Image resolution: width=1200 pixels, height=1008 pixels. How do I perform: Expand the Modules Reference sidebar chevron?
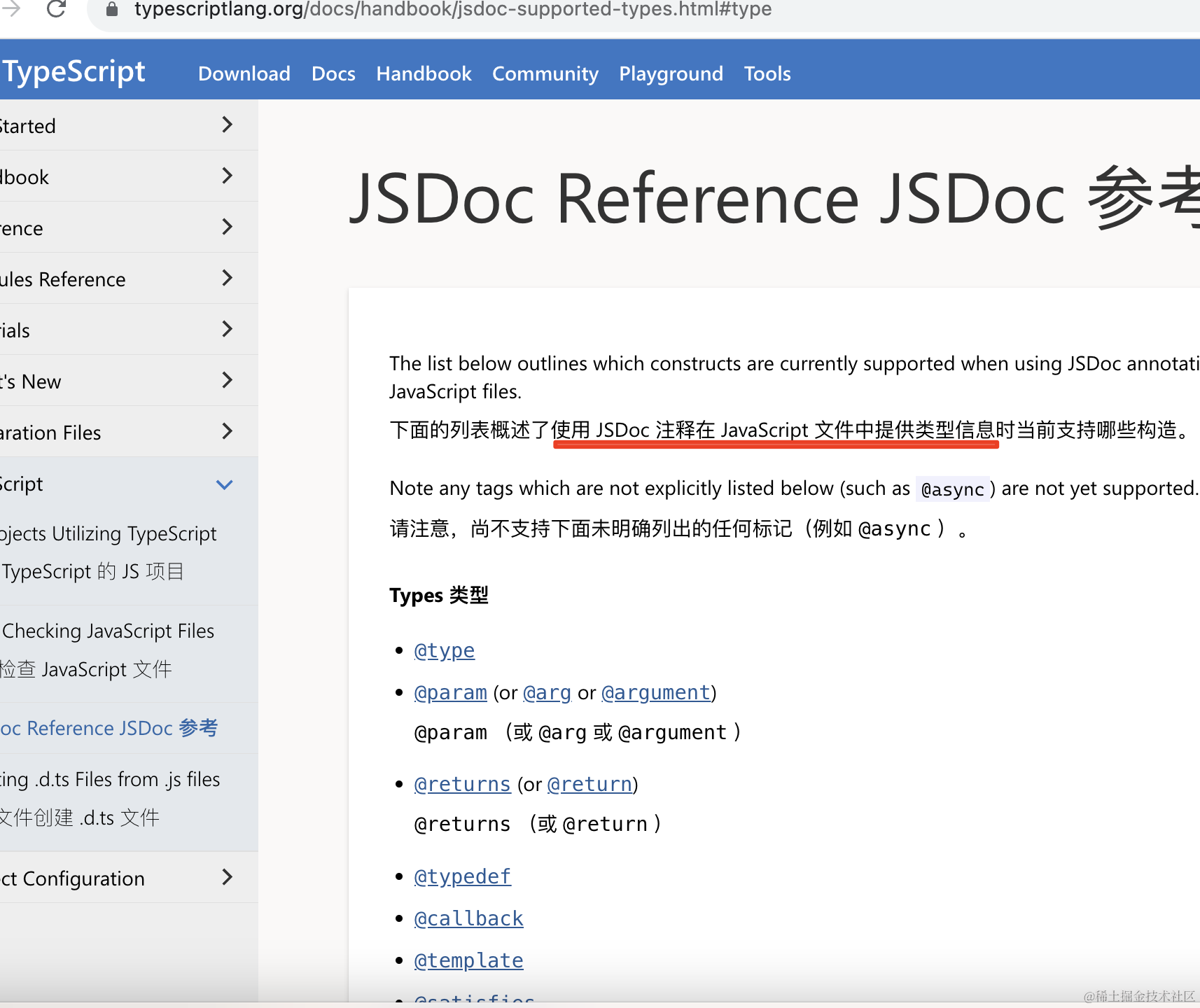coord(227,279)
